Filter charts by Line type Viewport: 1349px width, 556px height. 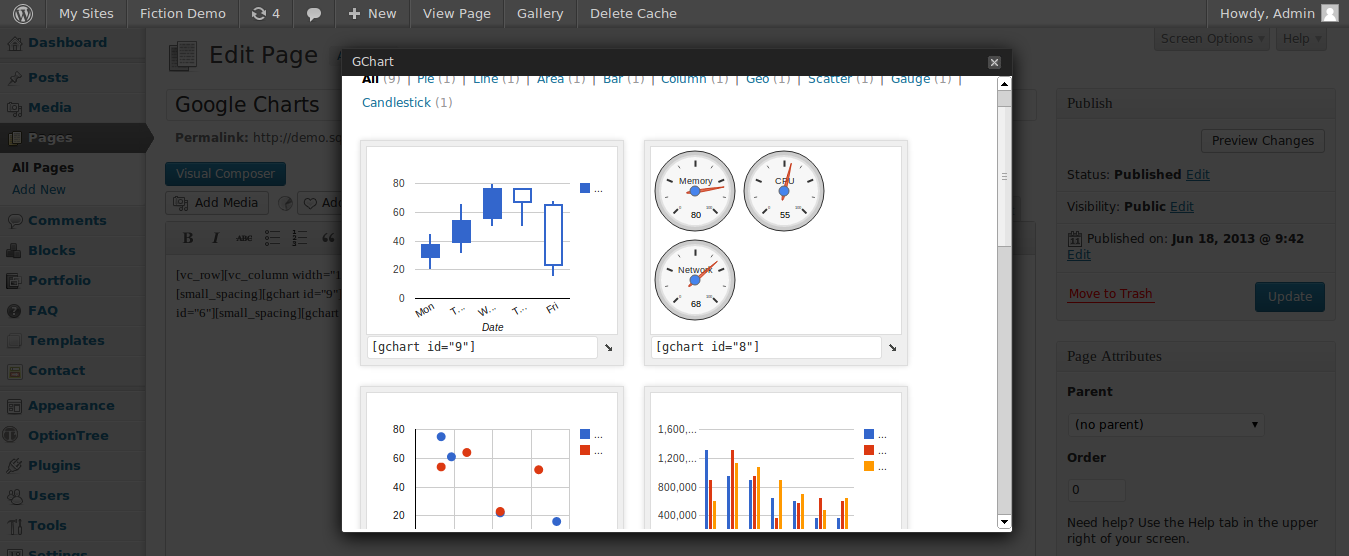tap(485, 79)
